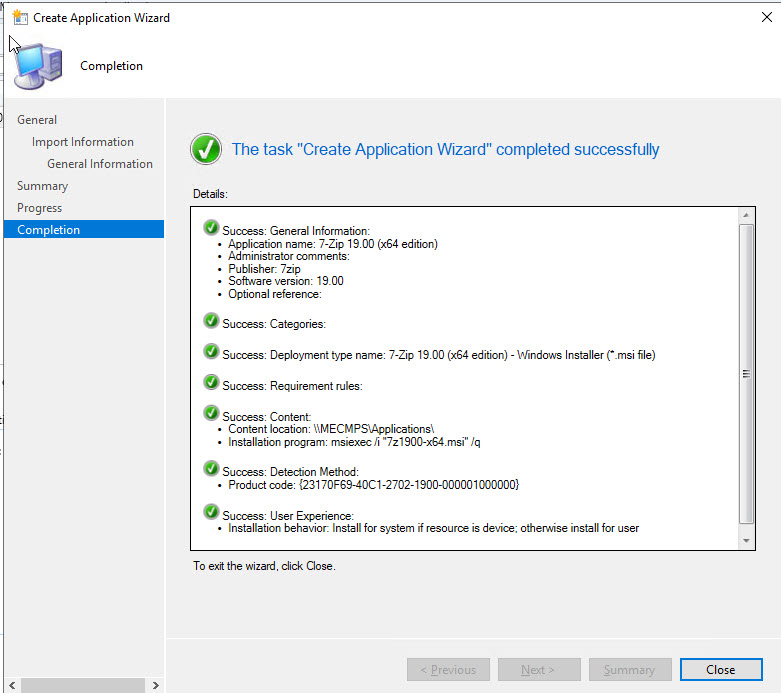This screenshot has width=781, height=693.
Task: Click the green check beside Success: Categories
Action: click(x=211, y=321)
